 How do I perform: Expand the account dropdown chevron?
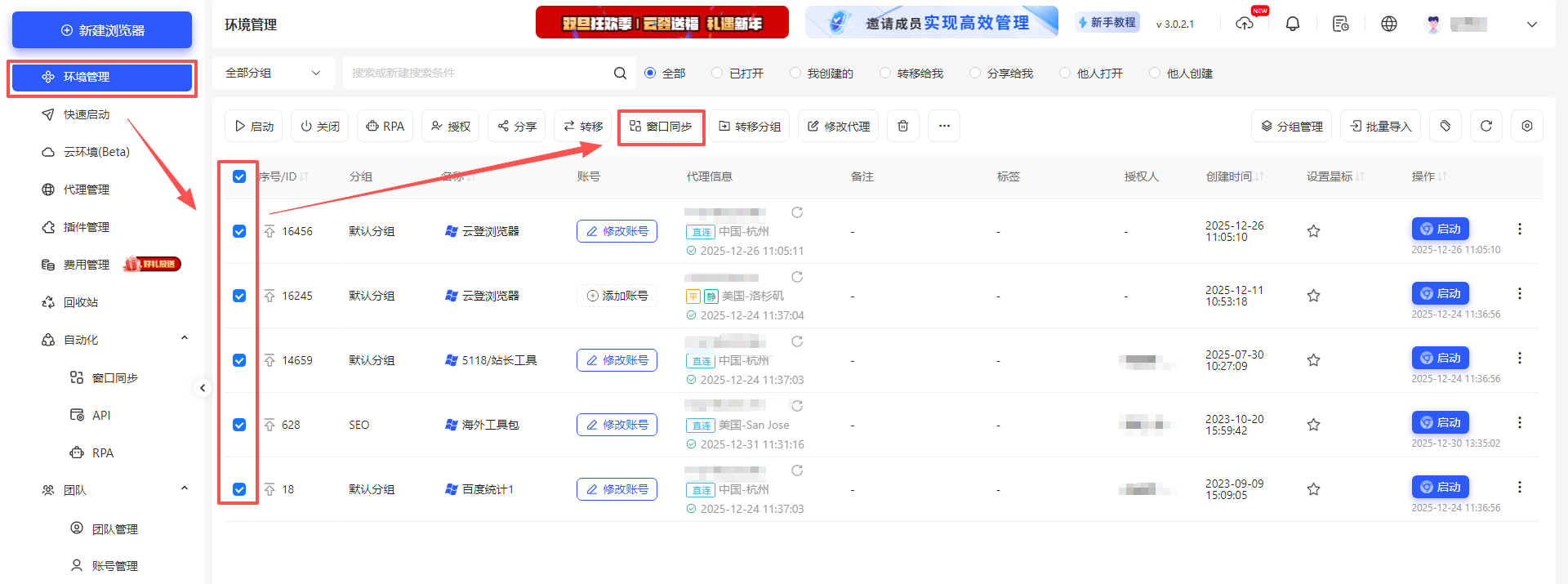tap(1531, 25)
